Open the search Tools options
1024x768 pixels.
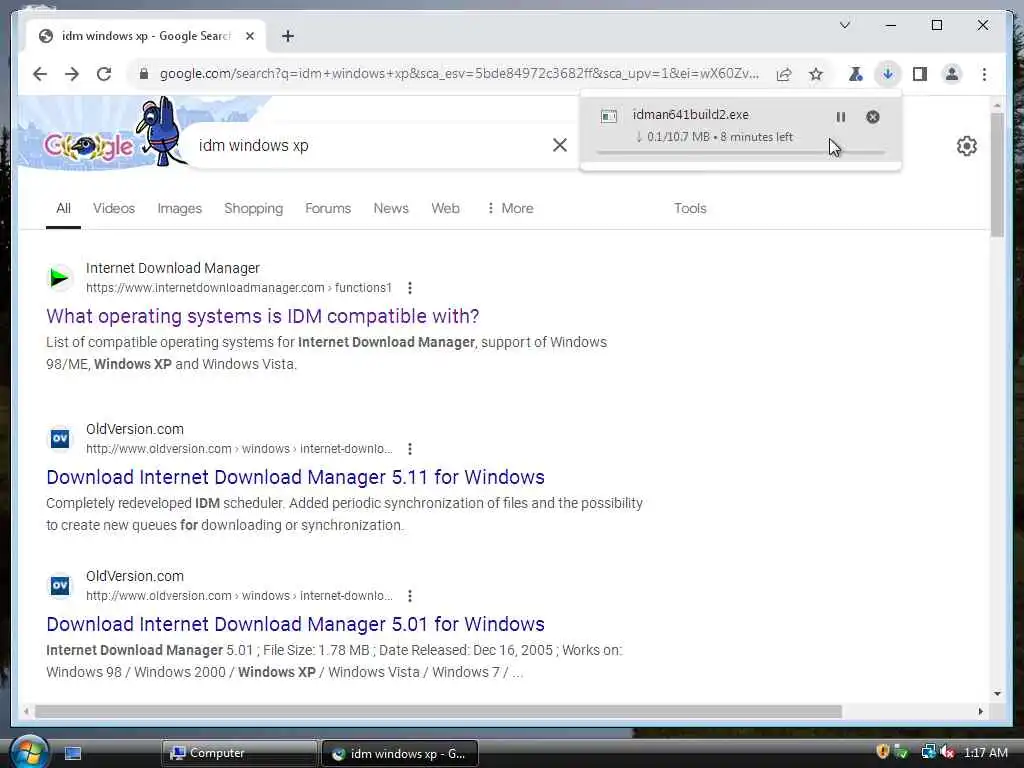click(690, 208)
